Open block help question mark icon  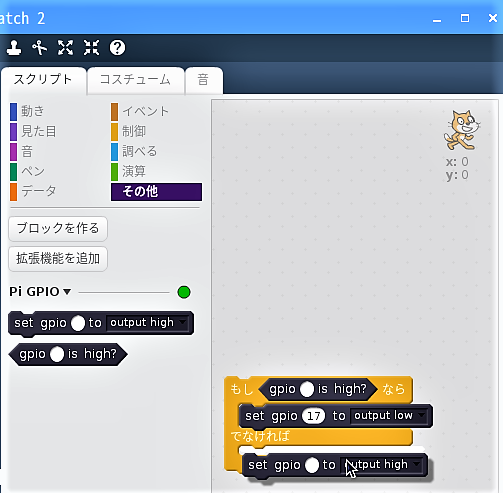117,48
